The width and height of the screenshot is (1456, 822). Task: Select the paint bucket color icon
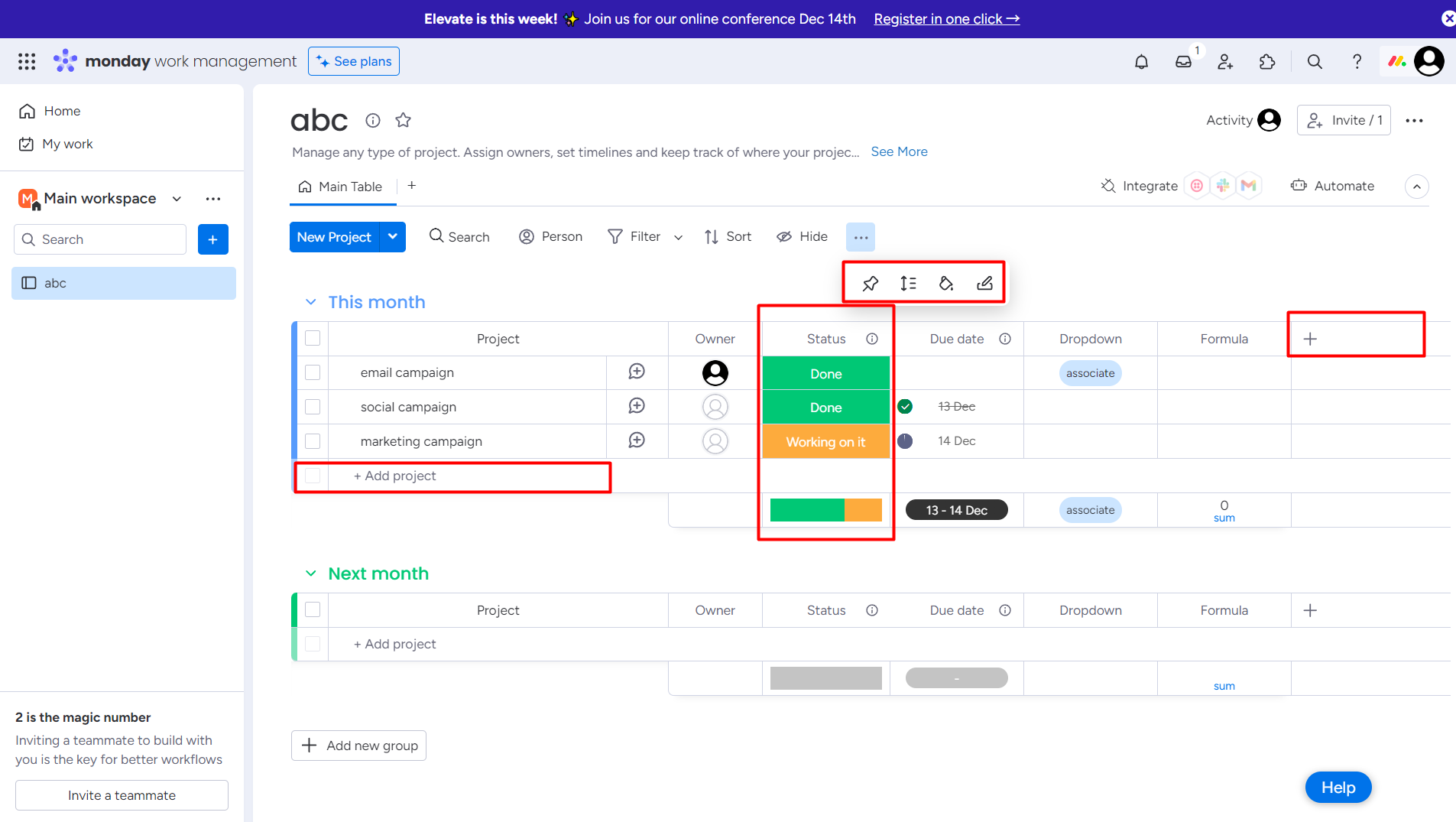pos(946,283)
